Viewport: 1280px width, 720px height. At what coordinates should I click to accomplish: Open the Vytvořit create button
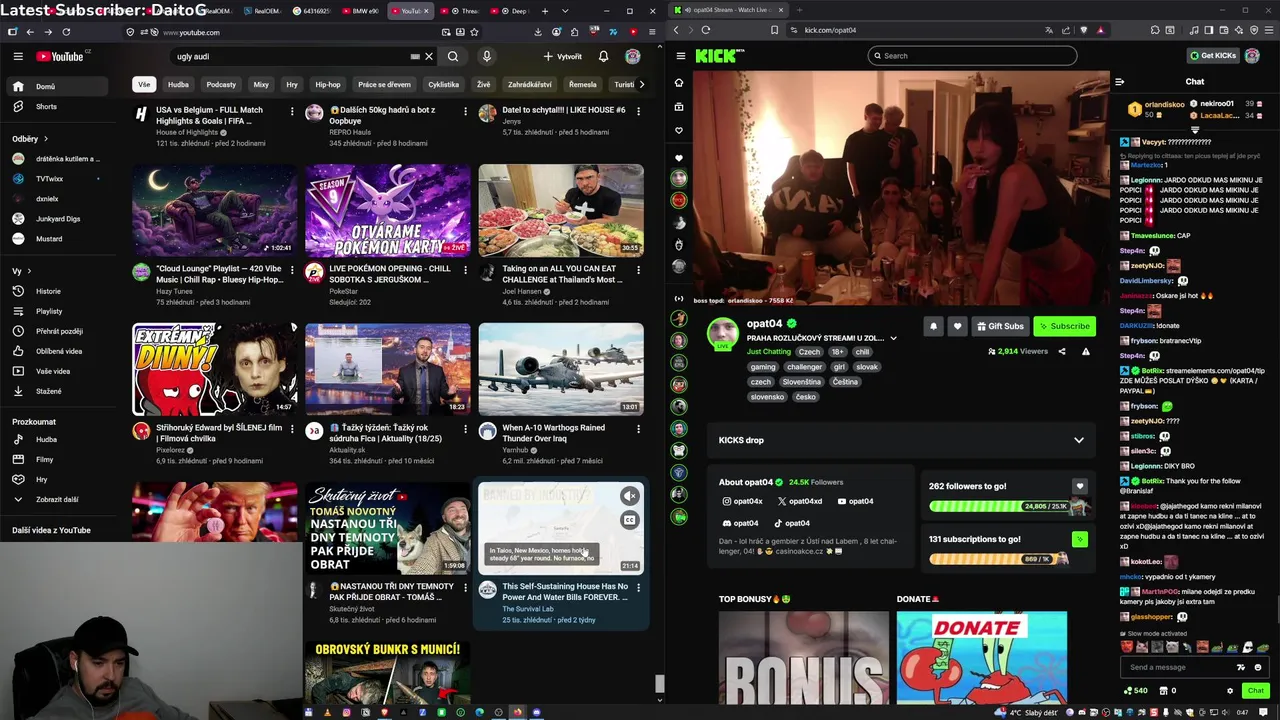(x=562, y=56)
